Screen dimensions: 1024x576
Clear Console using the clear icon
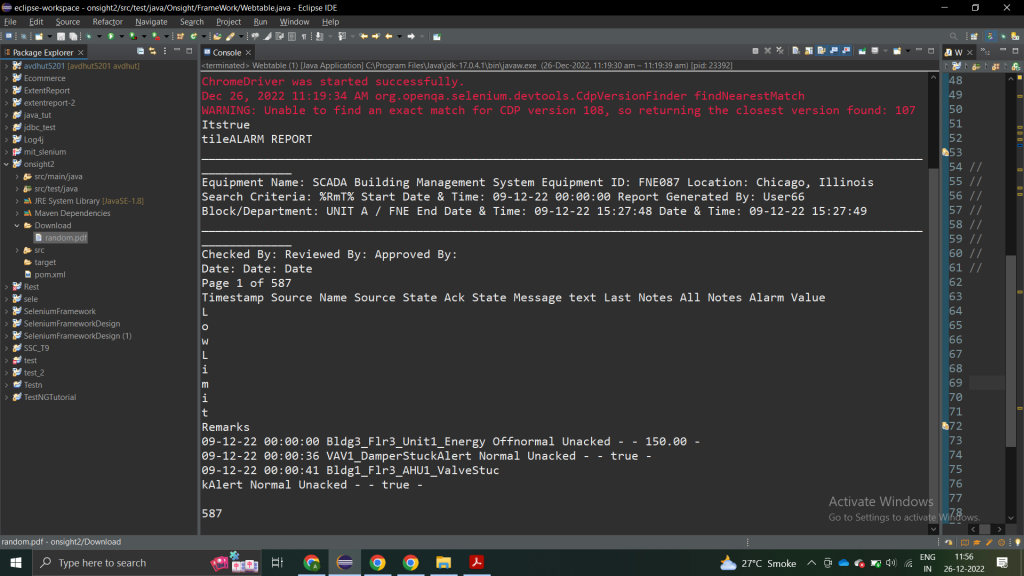pos(796,51)
